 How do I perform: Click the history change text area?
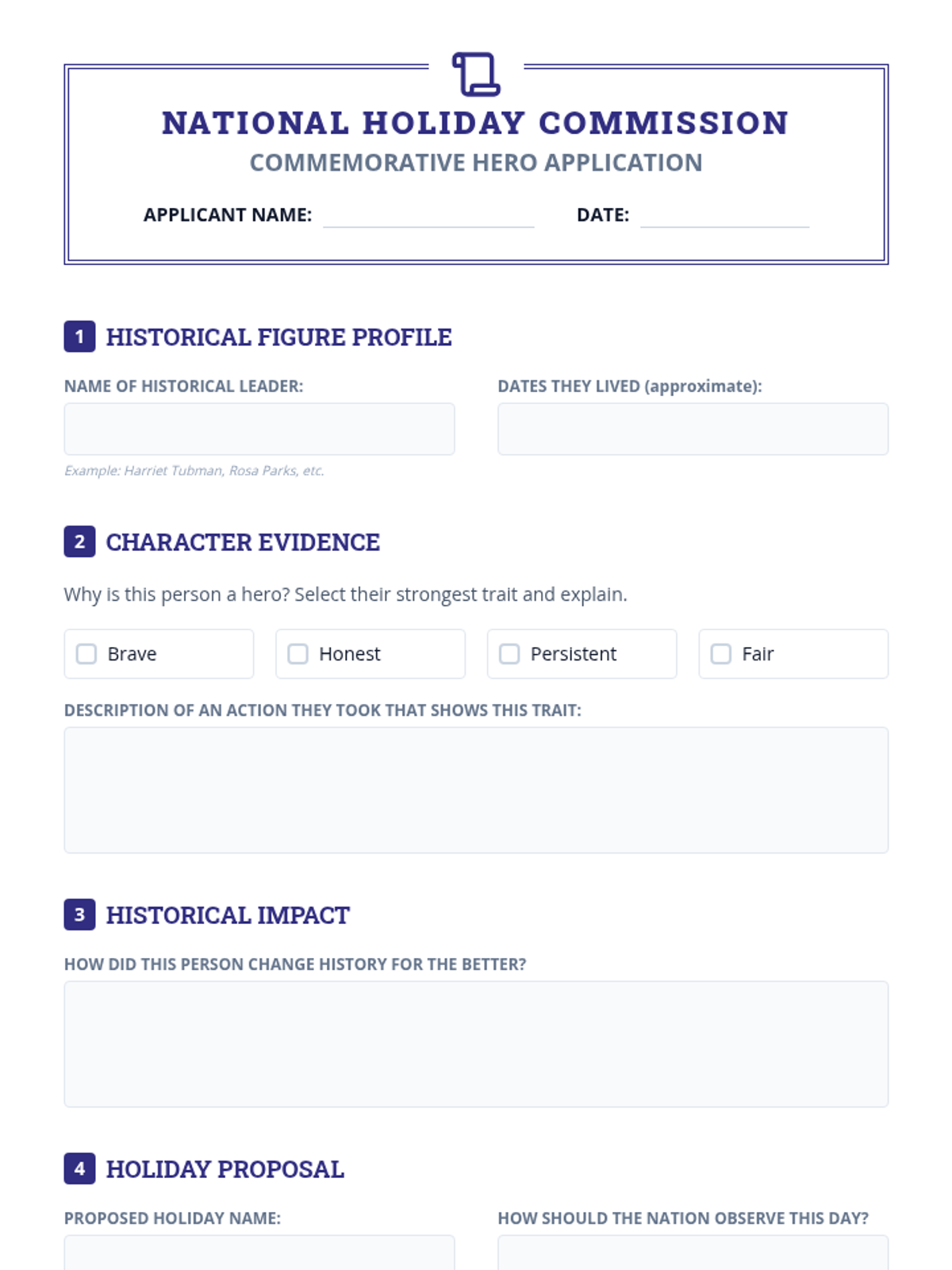476,1044
